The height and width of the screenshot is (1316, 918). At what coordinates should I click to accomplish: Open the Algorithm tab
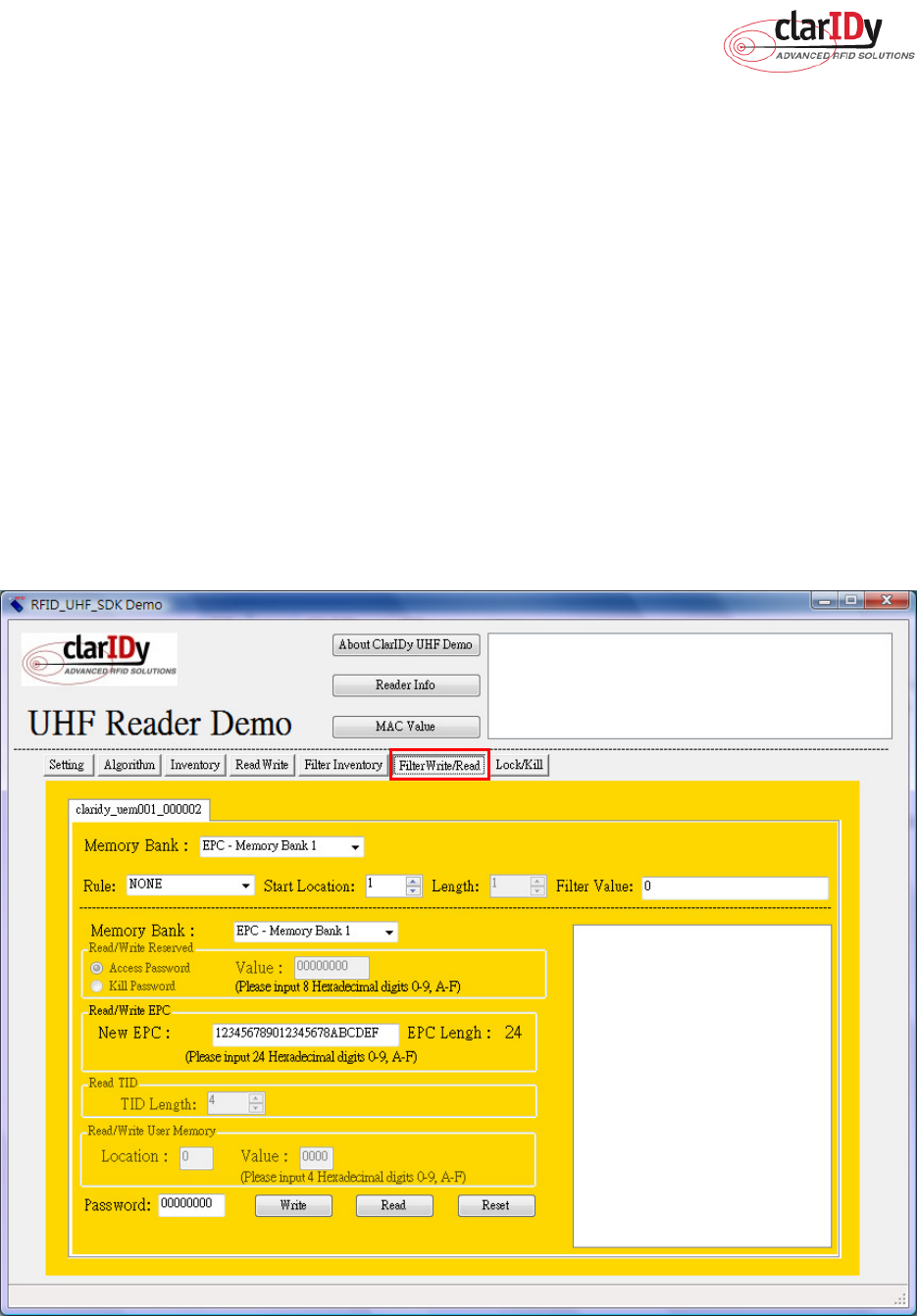click(x=129, y=765)
